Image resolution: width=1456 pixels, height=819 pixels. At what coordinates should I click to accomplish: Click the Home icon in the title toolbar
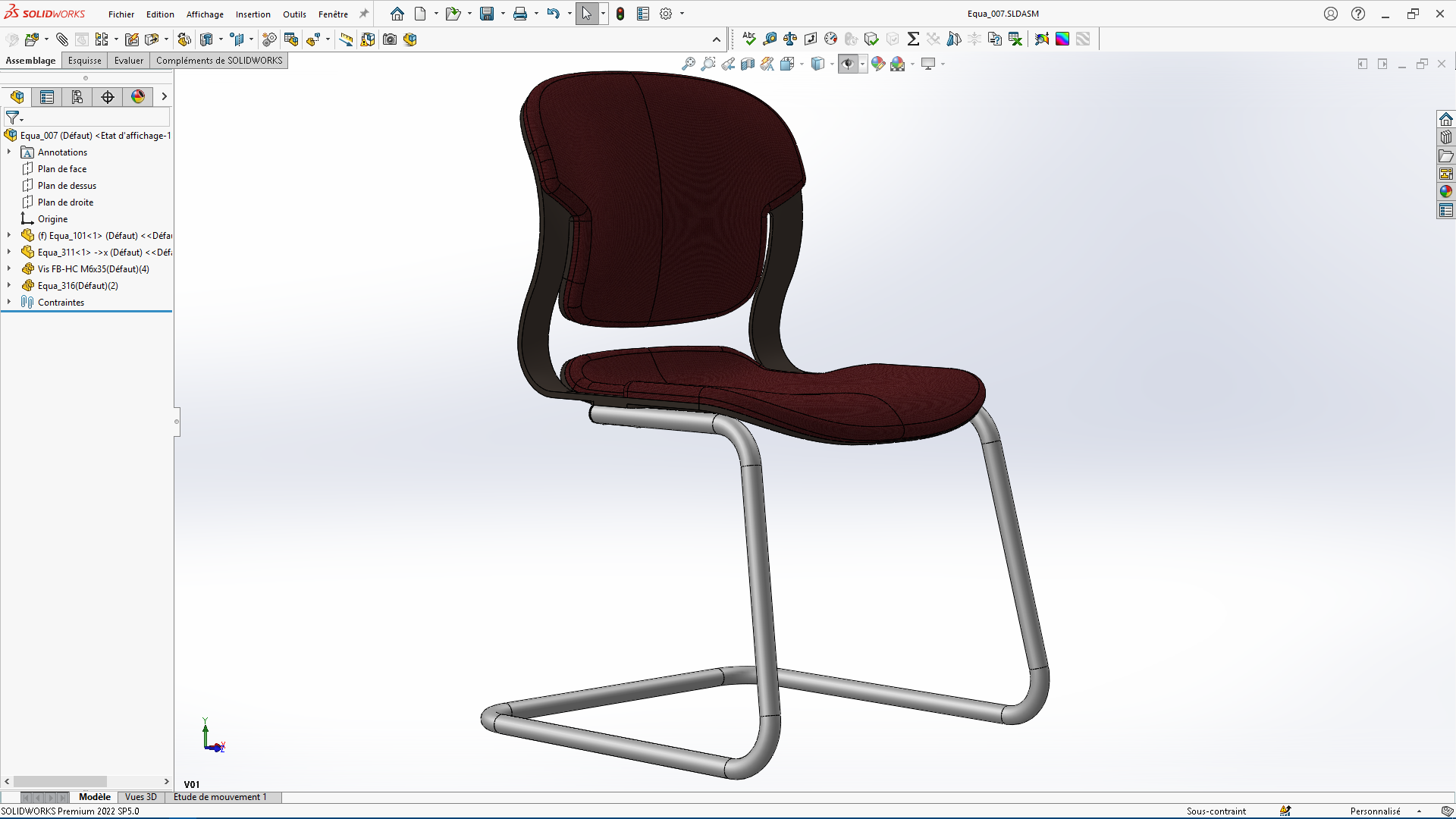(397, 14)
